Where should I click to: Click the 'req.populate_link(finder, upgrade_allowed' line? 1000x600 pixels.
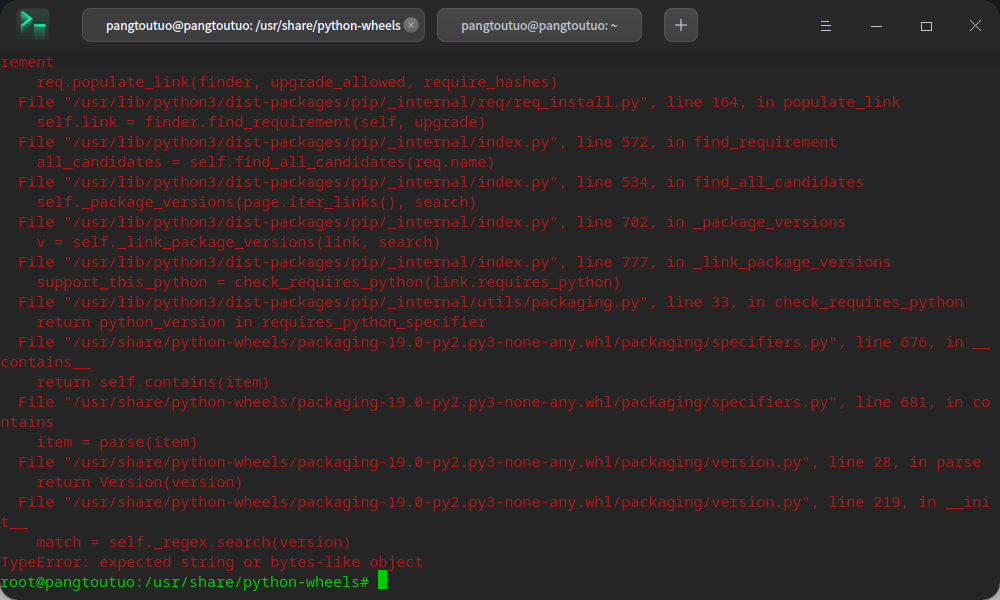click(x=297, y=82)
